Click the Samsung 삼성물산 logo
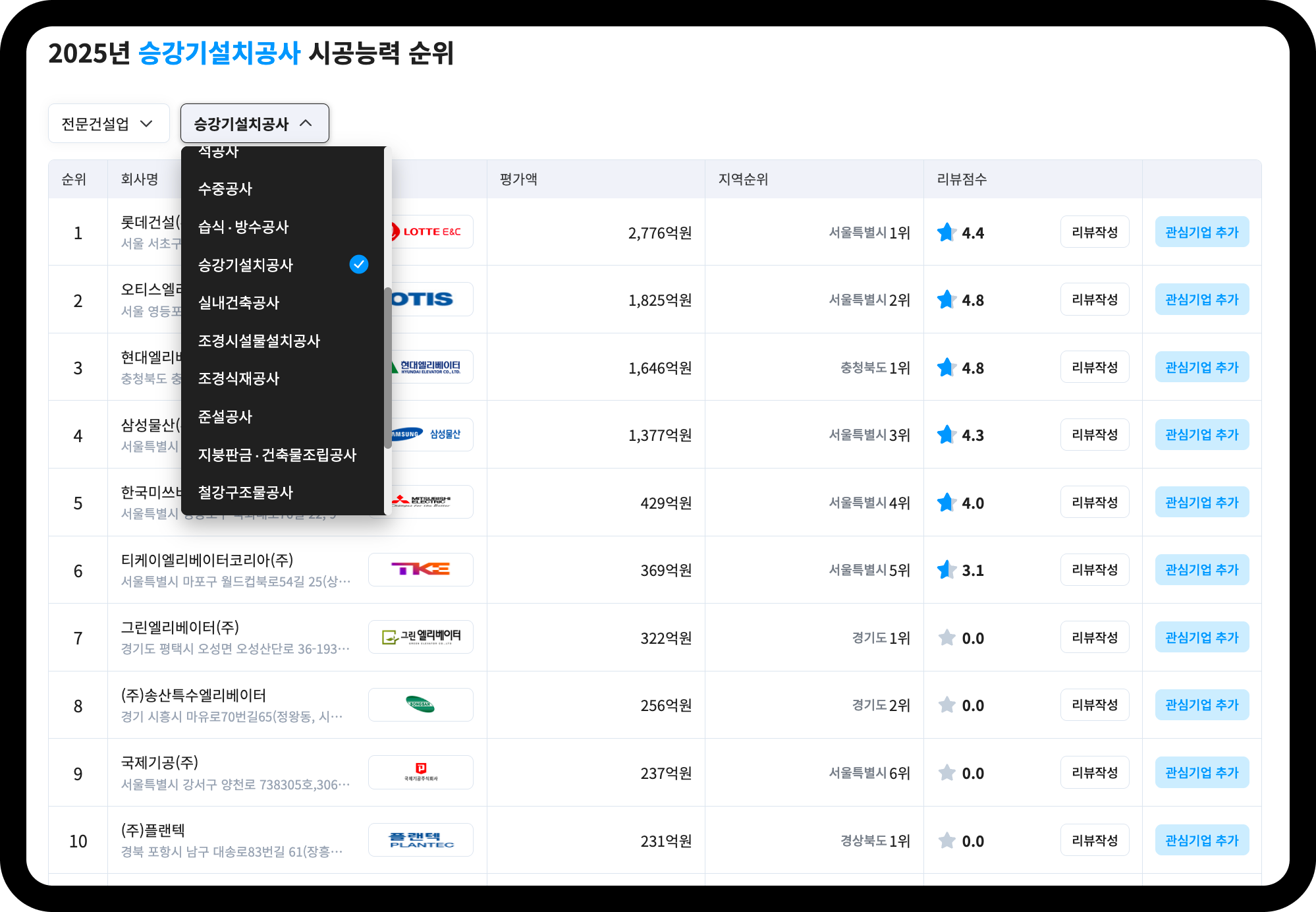This screenshot has width=1316, height=912. 431,434
